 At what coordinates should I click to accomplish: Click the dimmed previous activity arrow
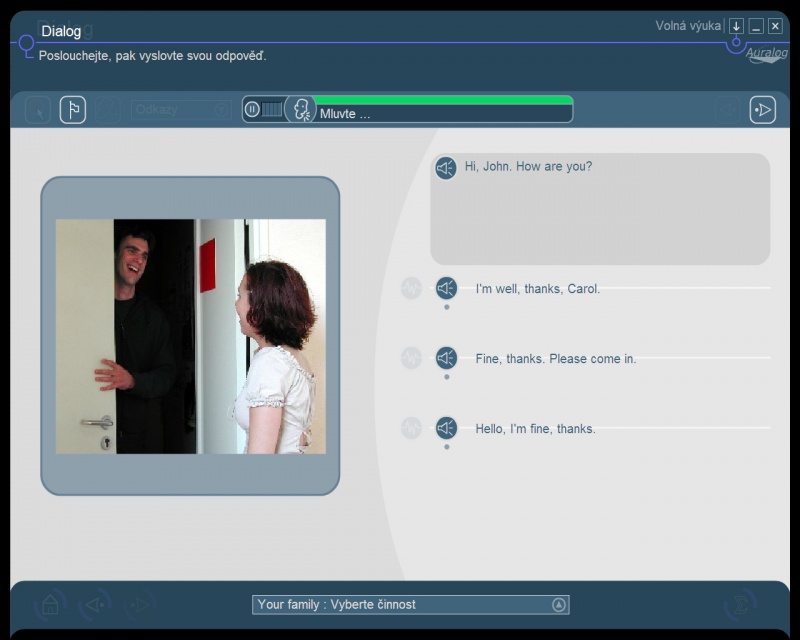[95, 605]
